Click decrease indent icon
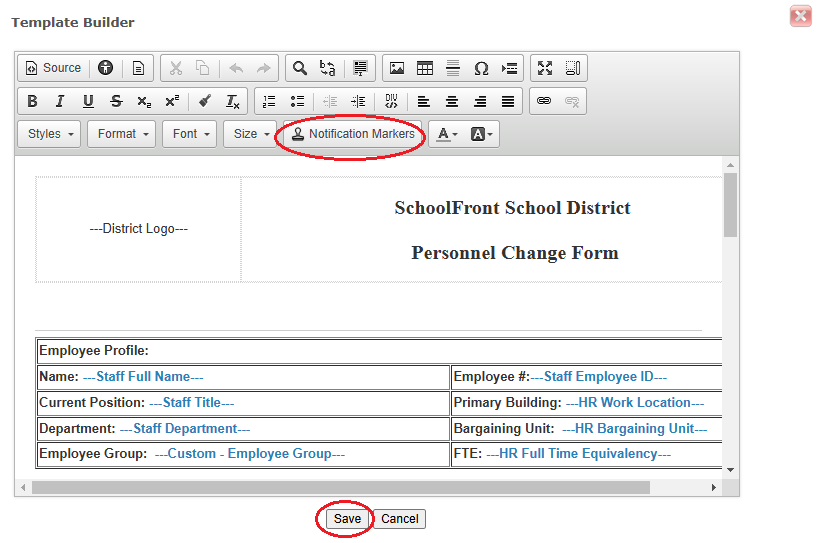Screen dimensions: 819x543 [x=330, y=101]
